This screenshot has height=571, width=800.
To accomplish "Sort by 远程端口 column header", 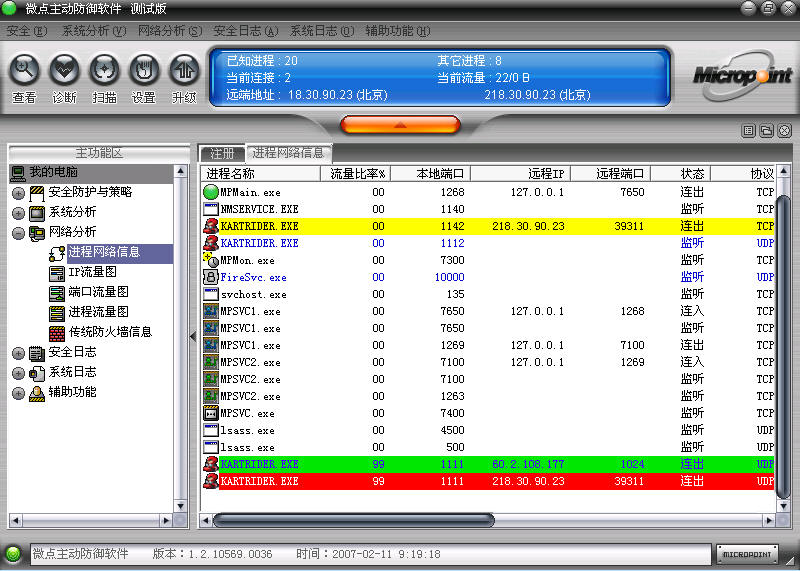I will click(611, 173).
